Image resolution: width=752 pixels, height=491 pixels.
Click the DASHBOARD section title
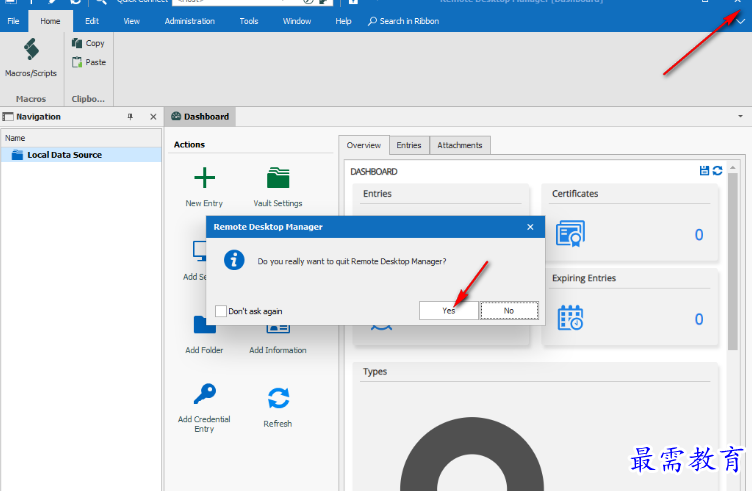click(374, 172)
